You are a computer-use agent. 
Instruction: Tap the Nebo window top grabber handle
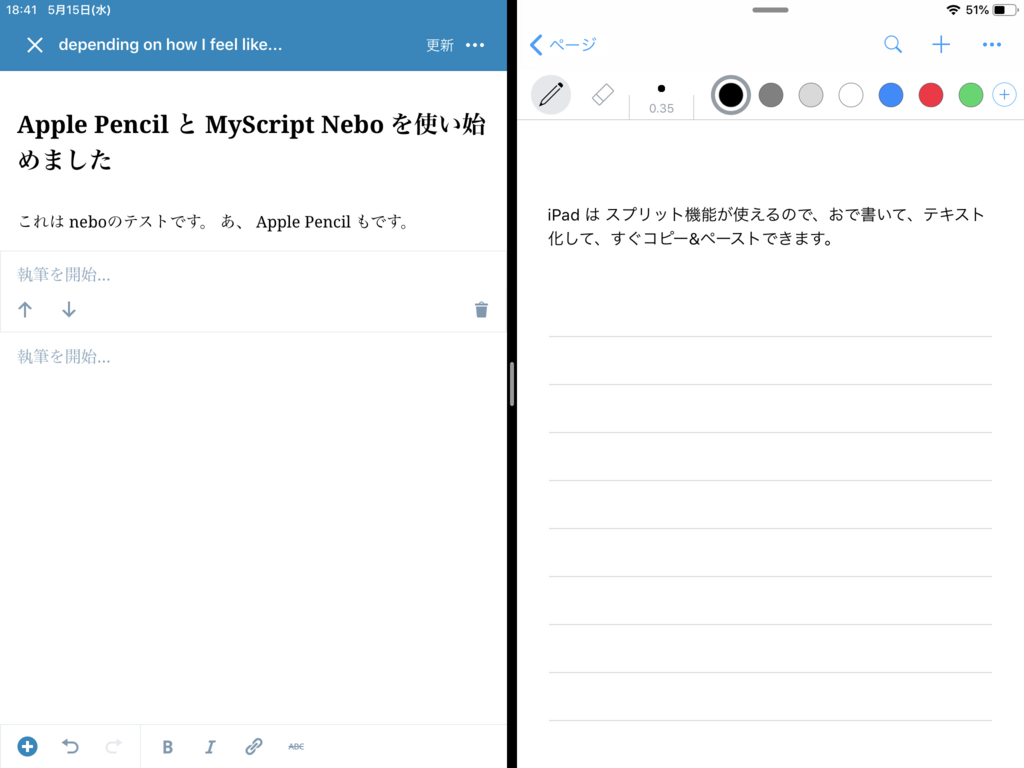(771, 10)
